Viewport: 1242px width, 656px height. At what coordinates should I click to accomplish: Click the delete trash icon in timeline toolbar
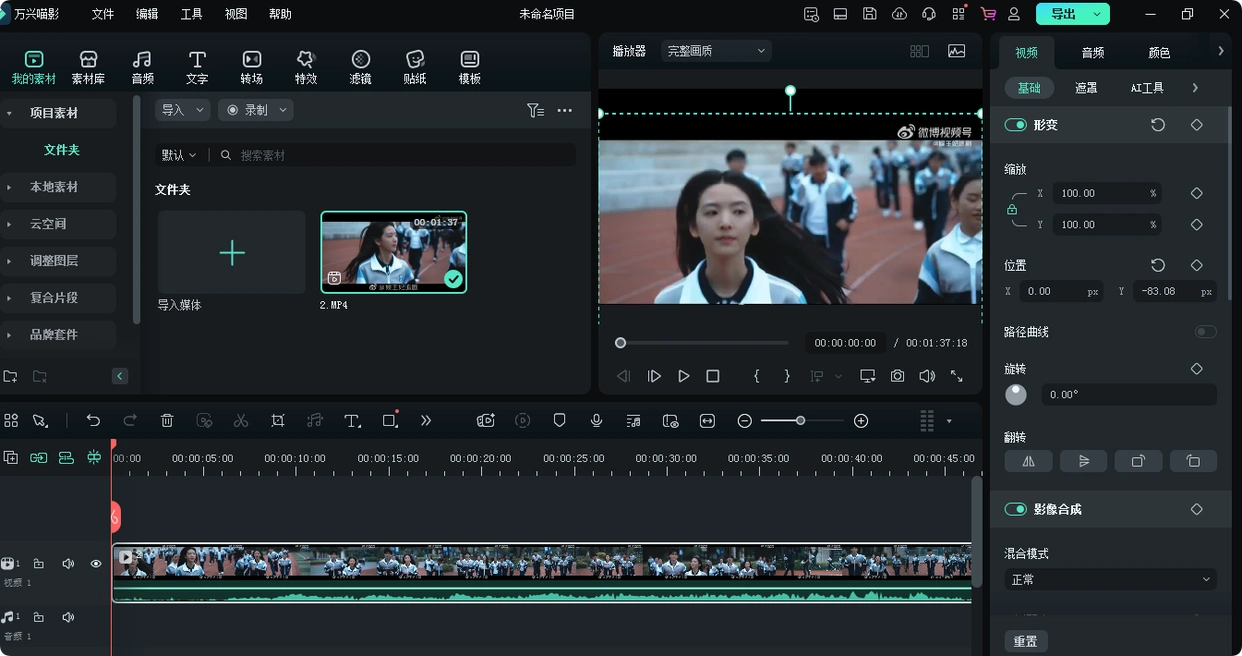(167, 421)
